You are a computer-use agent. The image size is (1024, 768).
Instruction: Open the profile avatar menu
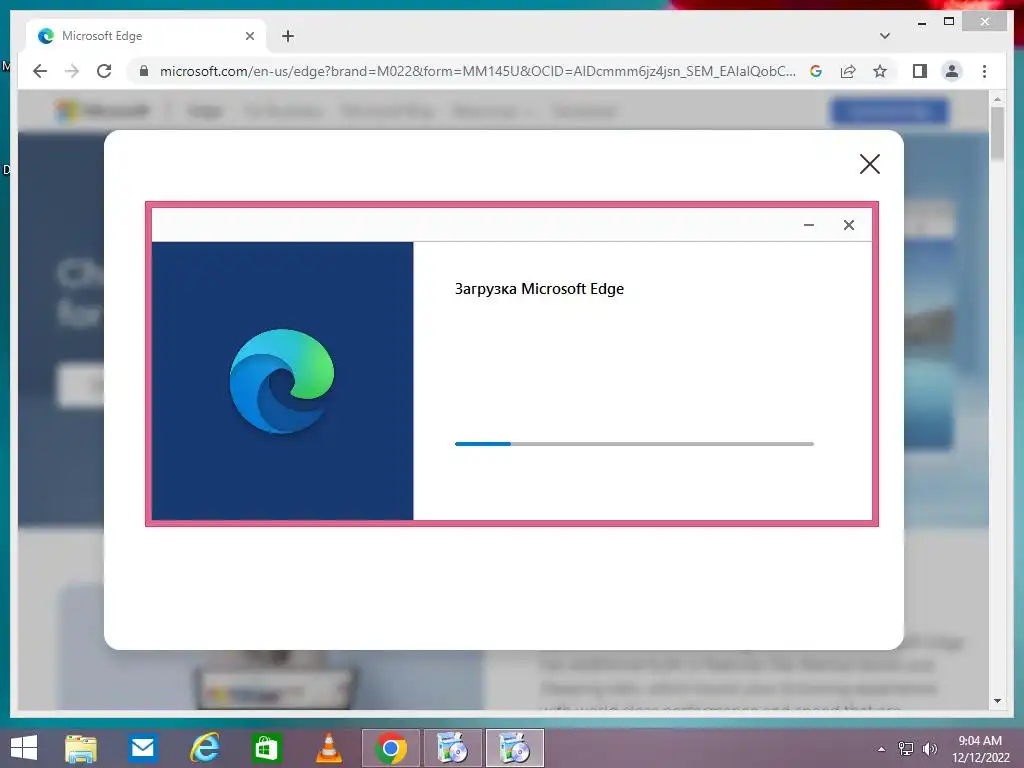(x=952, y=71)
